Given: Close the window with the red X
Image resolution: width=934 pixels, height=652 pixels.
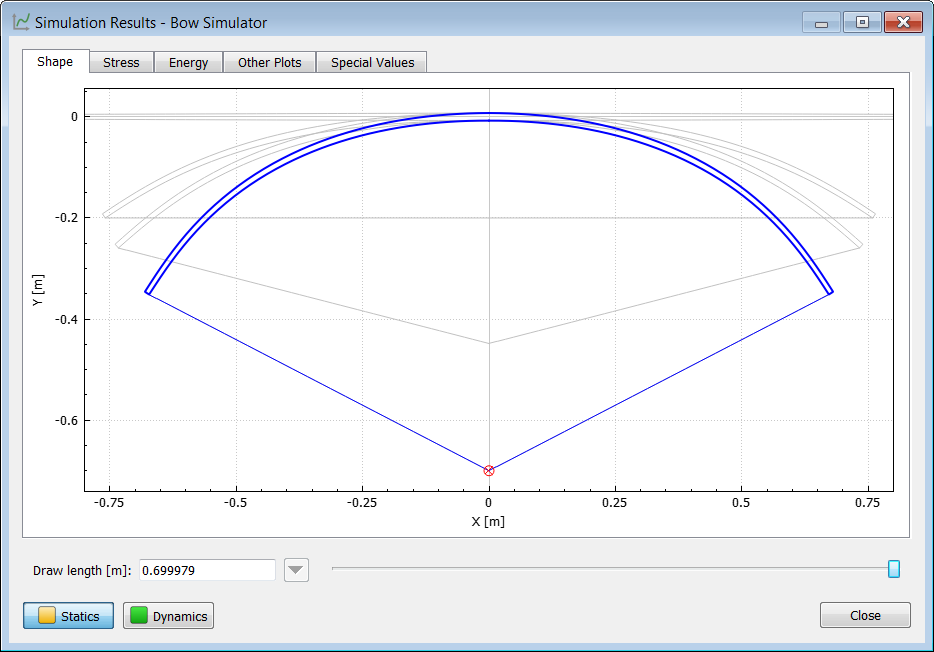Looking at the screenshot, I should click(x=903, y=23).
